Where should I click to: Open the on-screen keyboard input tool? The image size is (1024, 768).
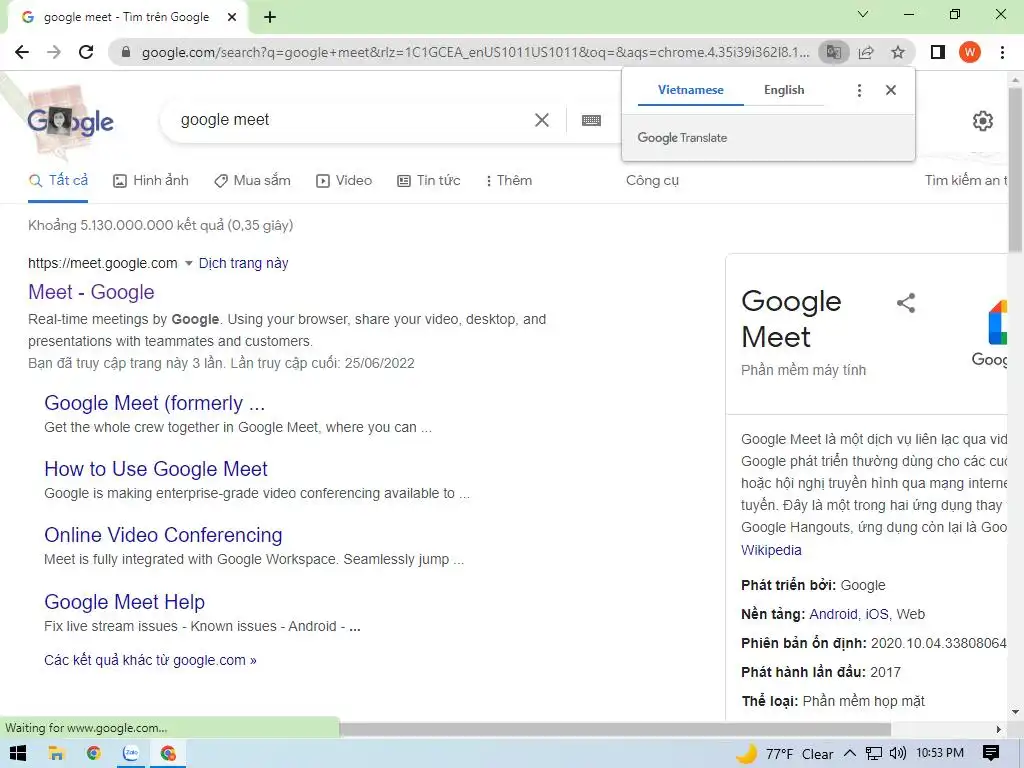pos(591,120)
